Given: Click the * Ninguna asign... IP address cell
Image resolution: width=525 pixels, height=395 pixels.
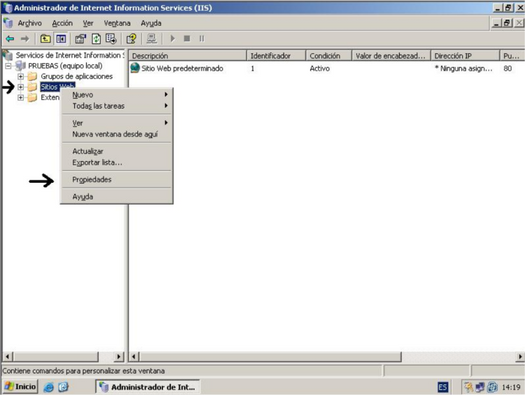Looking at the screenshot, I should coord(463,68).
